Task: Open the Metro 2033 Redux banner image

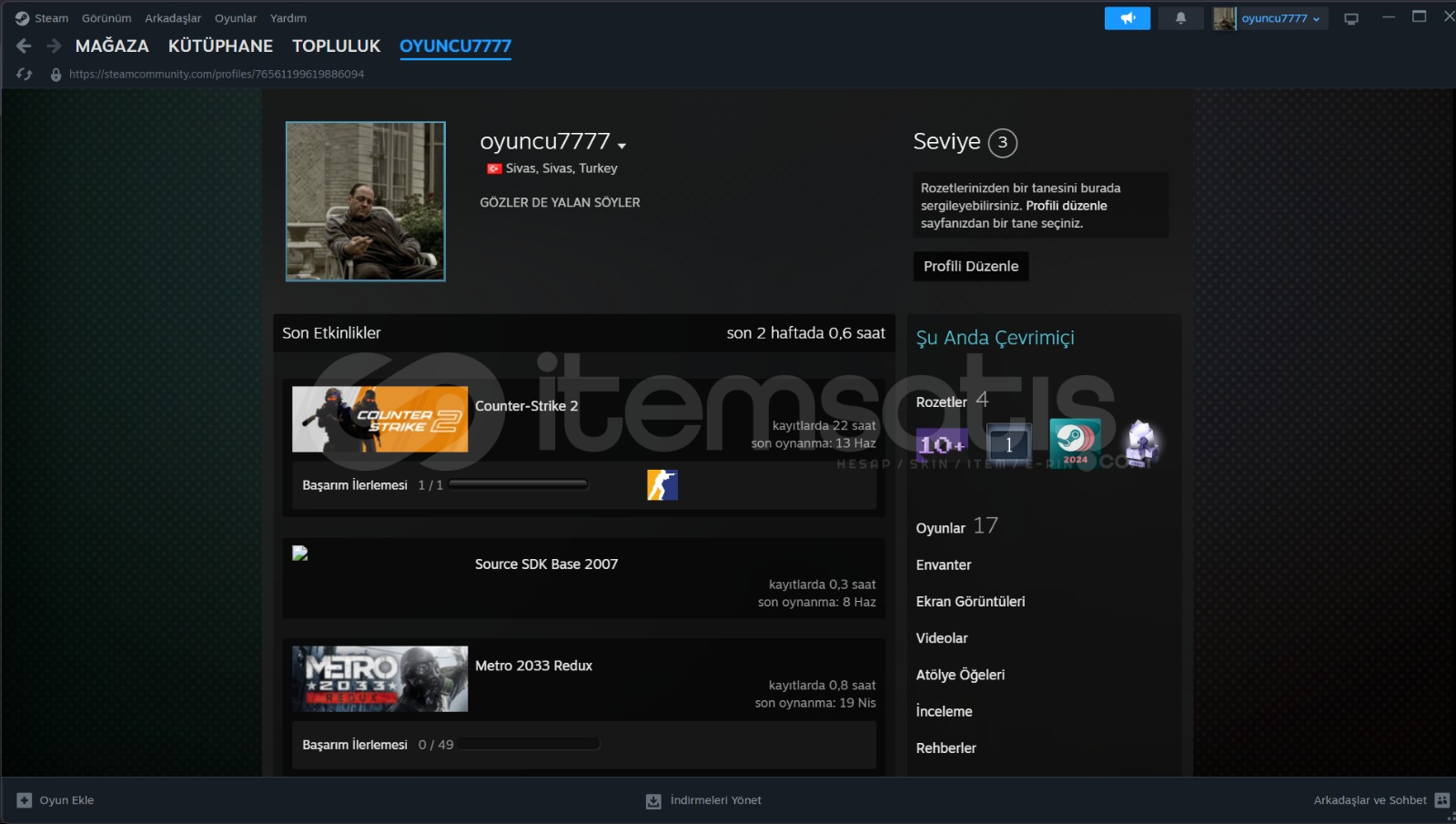Action: 379,679
